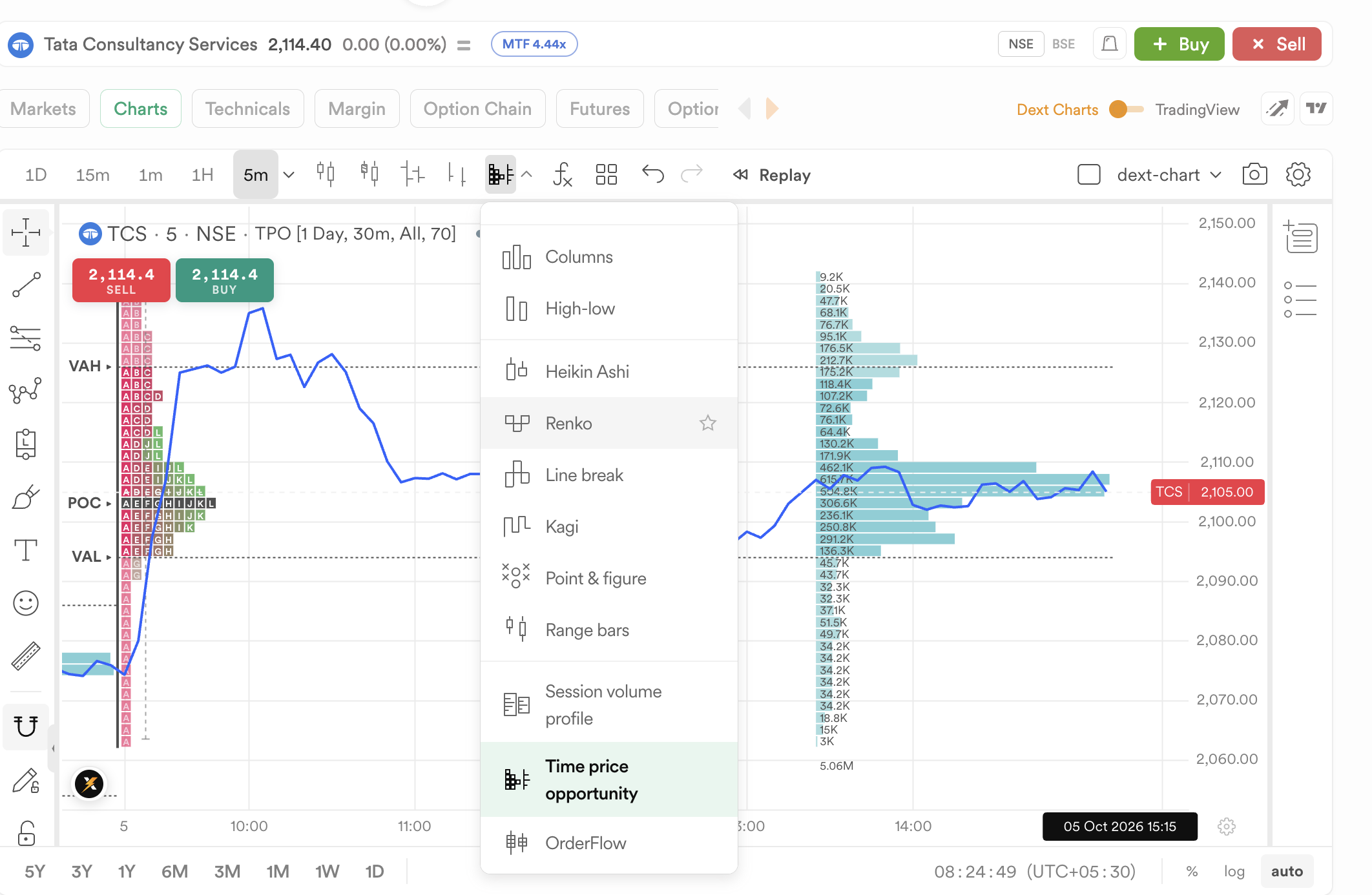
Task: Start bar Replay mode
Action: coord(772,175)
